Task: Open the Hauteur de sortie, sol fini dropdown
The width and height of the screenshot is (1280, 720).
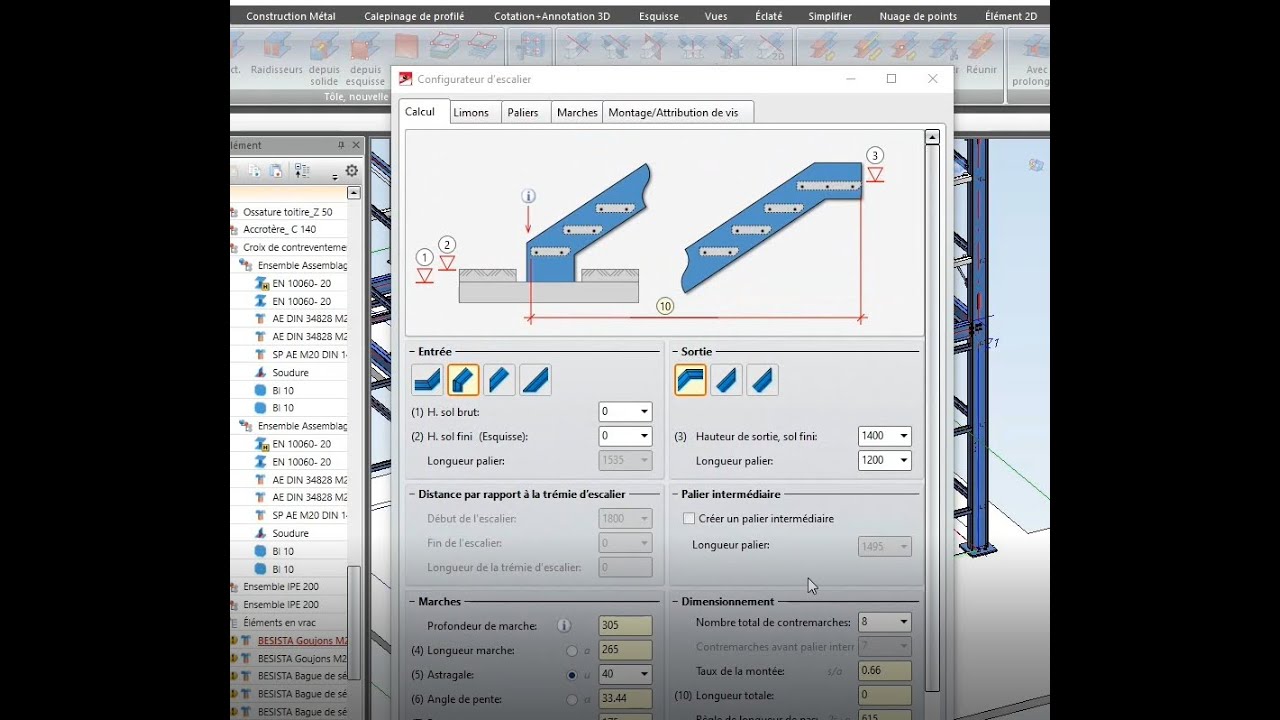Action: [904, 436]
